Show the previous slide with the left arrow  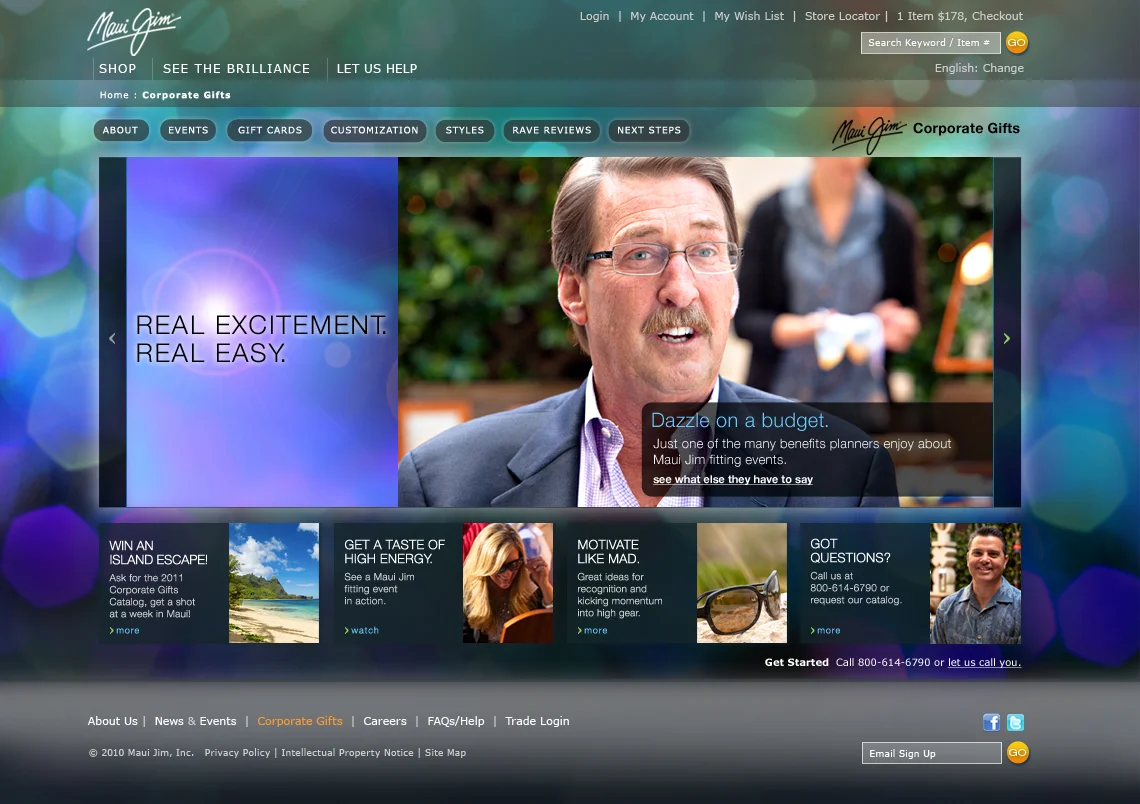[112, 338]
